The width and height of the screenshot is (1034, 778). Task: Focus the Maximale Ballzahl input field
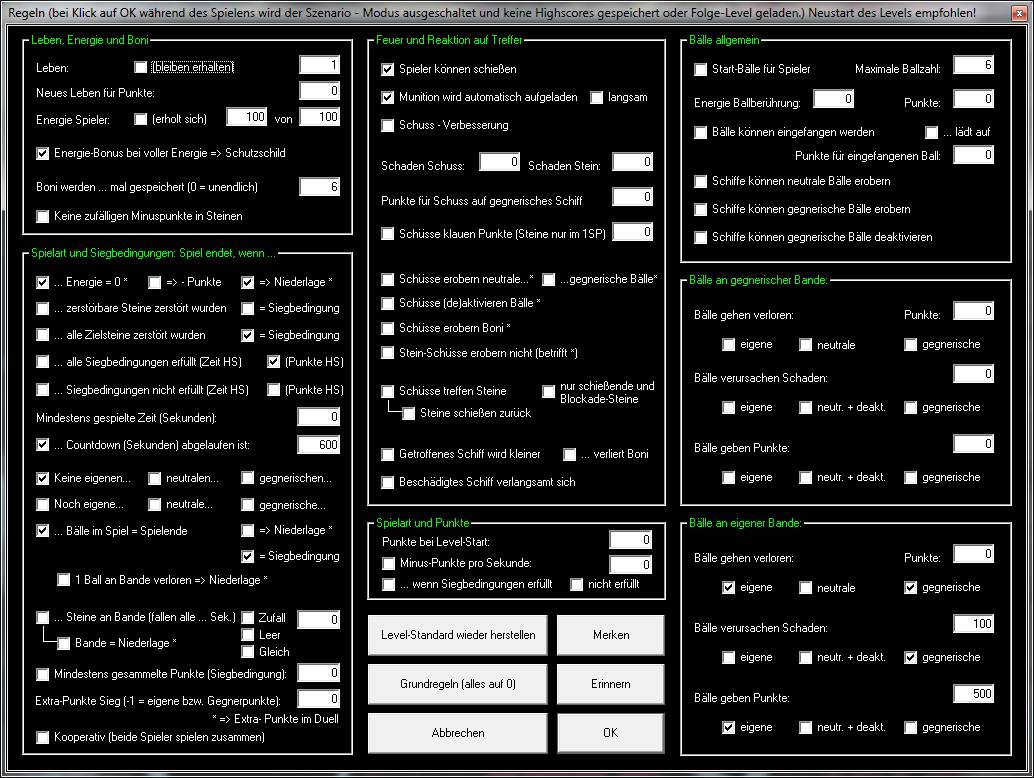(x=973, y=66)
